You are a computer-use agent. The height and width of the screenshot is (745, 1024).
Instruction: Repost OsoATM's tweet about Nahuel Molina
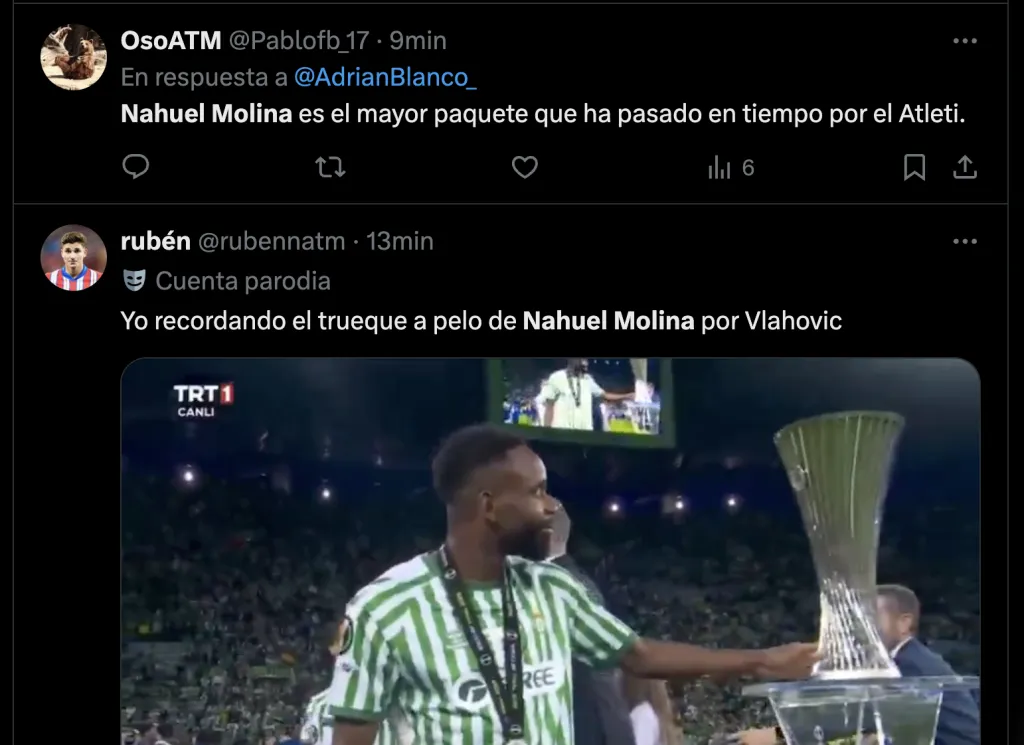[x=330, y=167]
